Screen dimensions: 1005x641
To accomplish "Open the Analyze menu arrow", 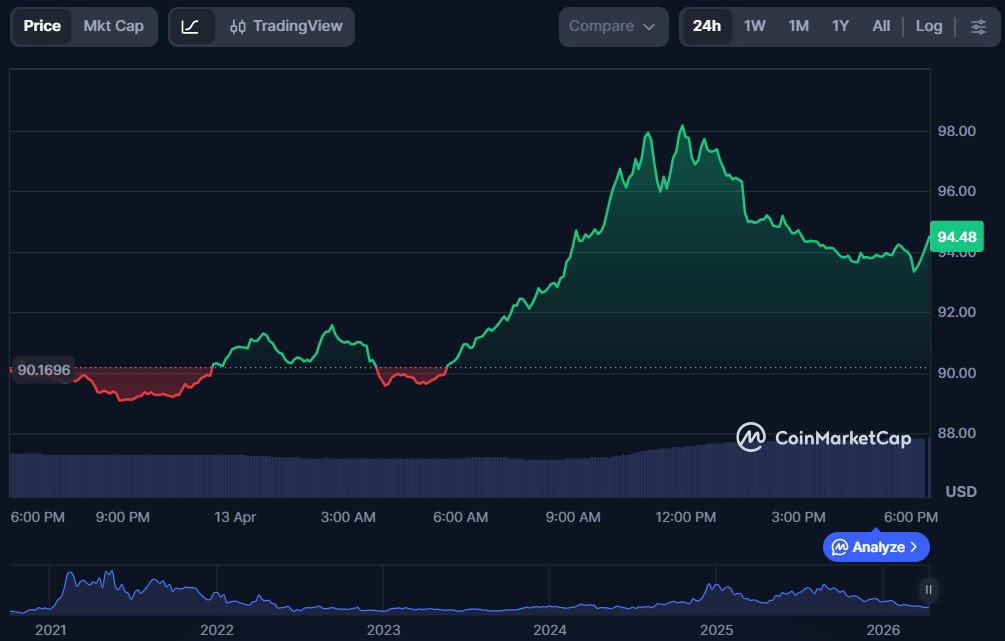I will [x=913, y=547].
